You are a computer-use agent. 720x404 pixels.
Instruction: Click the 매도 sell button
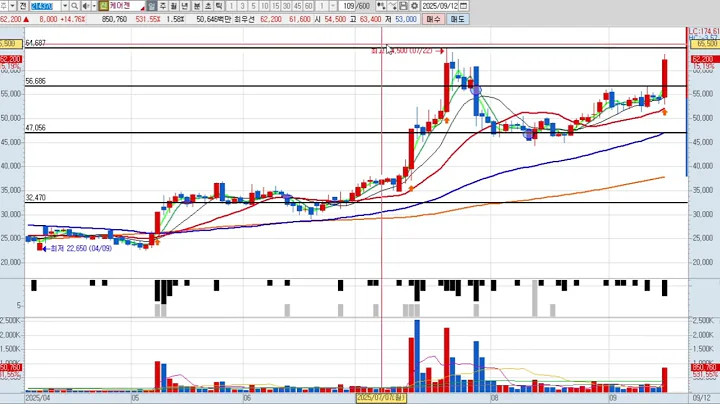(457, 19)
